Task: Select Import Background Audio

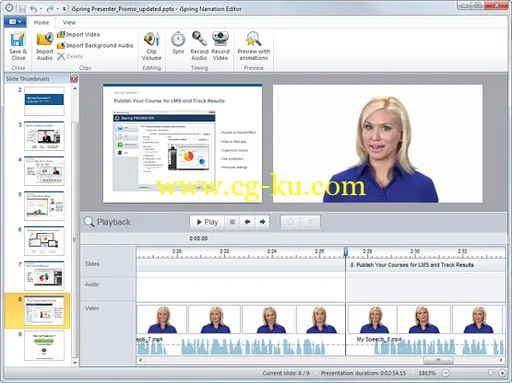Action: (x=95, y=45)
